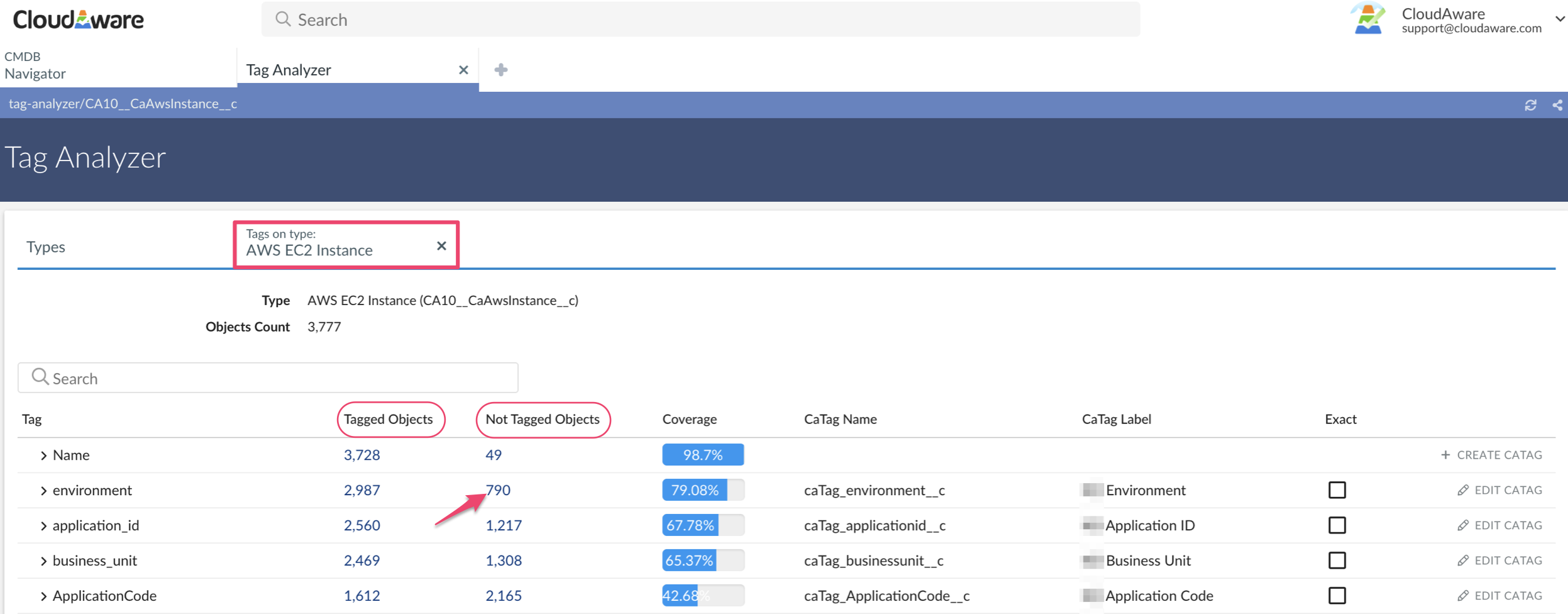This screenshot has height=614, width=1568.
Task: Click the caTag_environment__c name cell
Action: coord(874,490)
